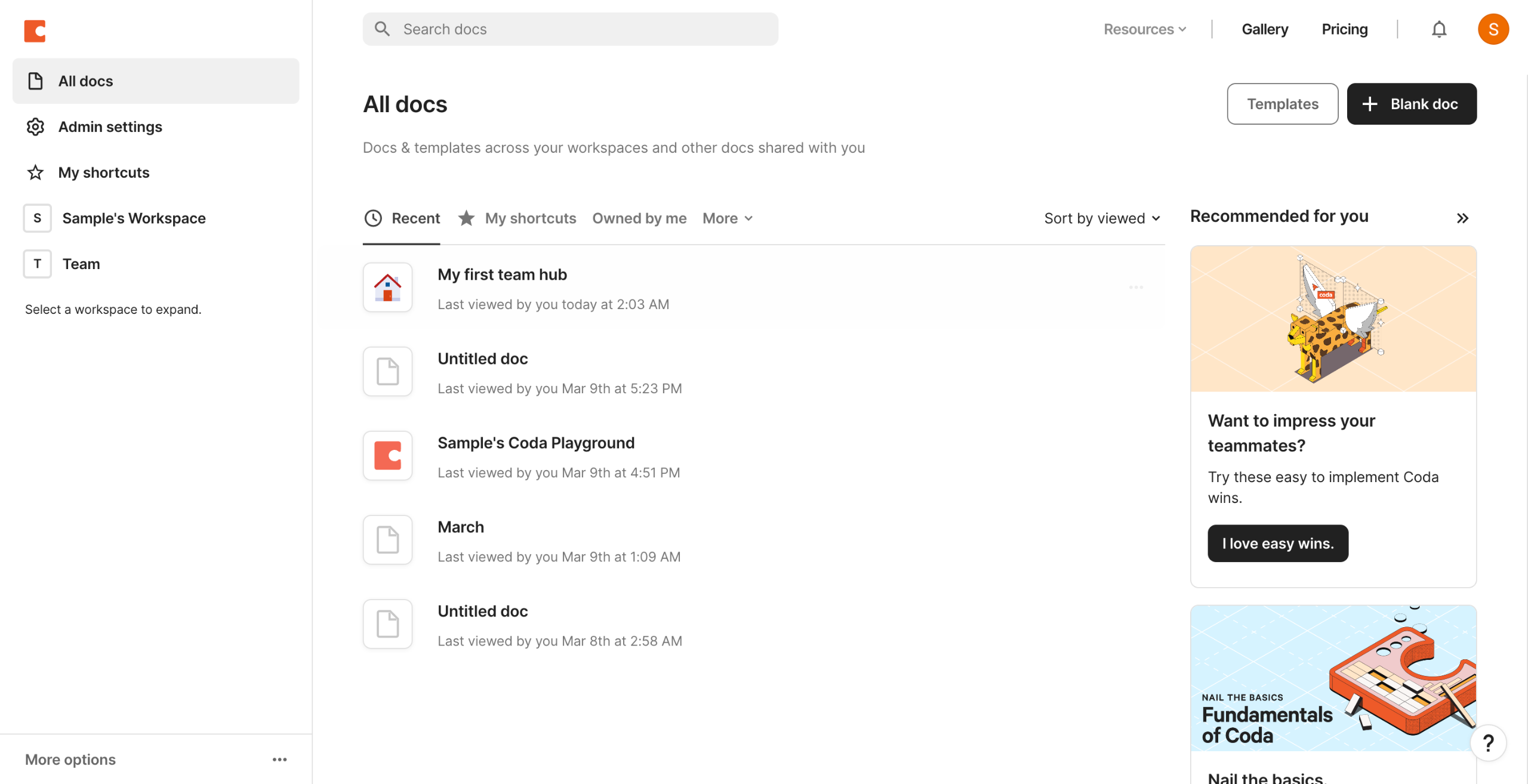Open the Sort by viewed dropdown
The width and height of the screenshot is (1528, 784).
click(x=1102, y=218)
